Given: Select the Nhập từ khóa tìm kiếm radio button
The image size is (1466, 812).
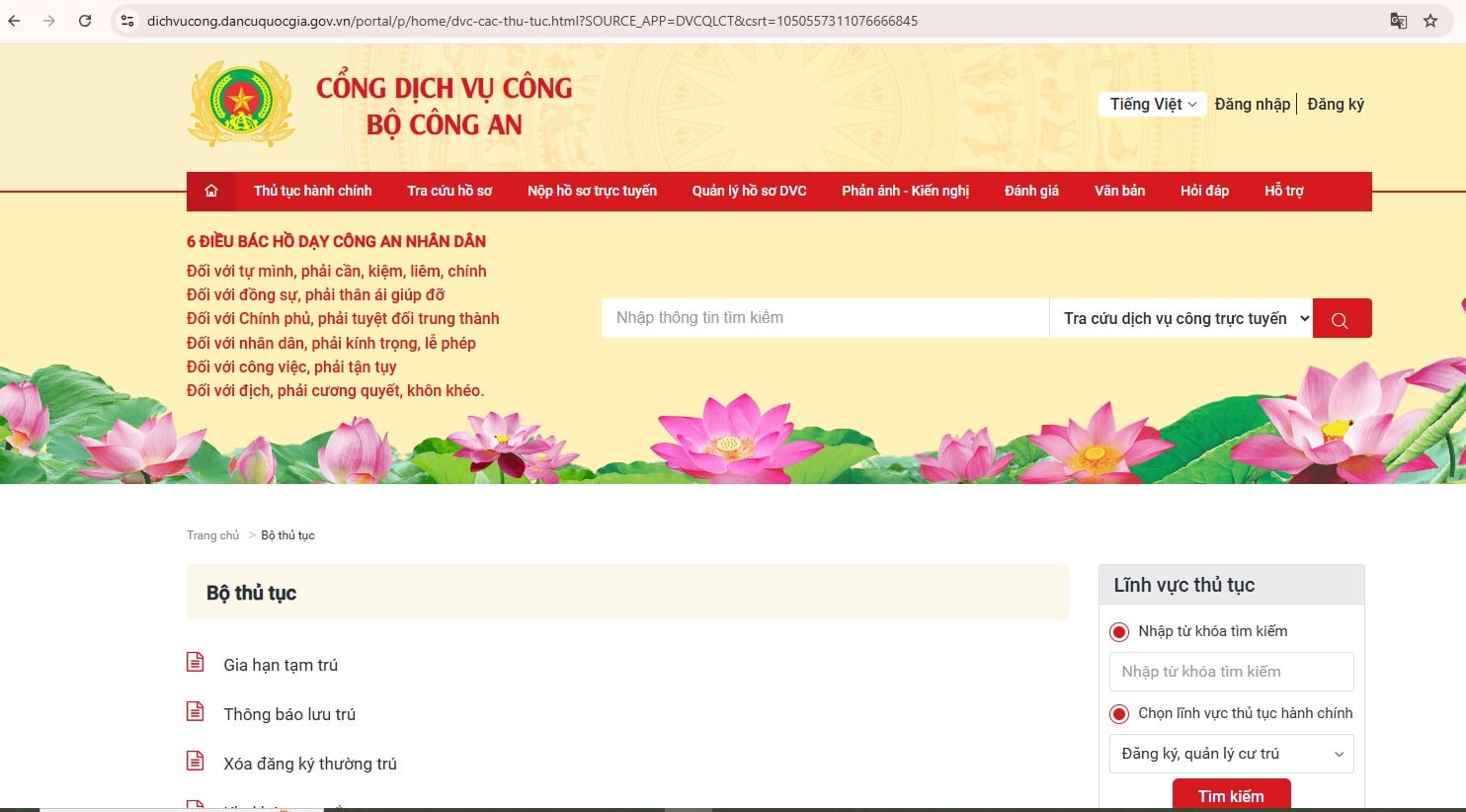Looking at the screenshot, I should [x=1119, y=631].
